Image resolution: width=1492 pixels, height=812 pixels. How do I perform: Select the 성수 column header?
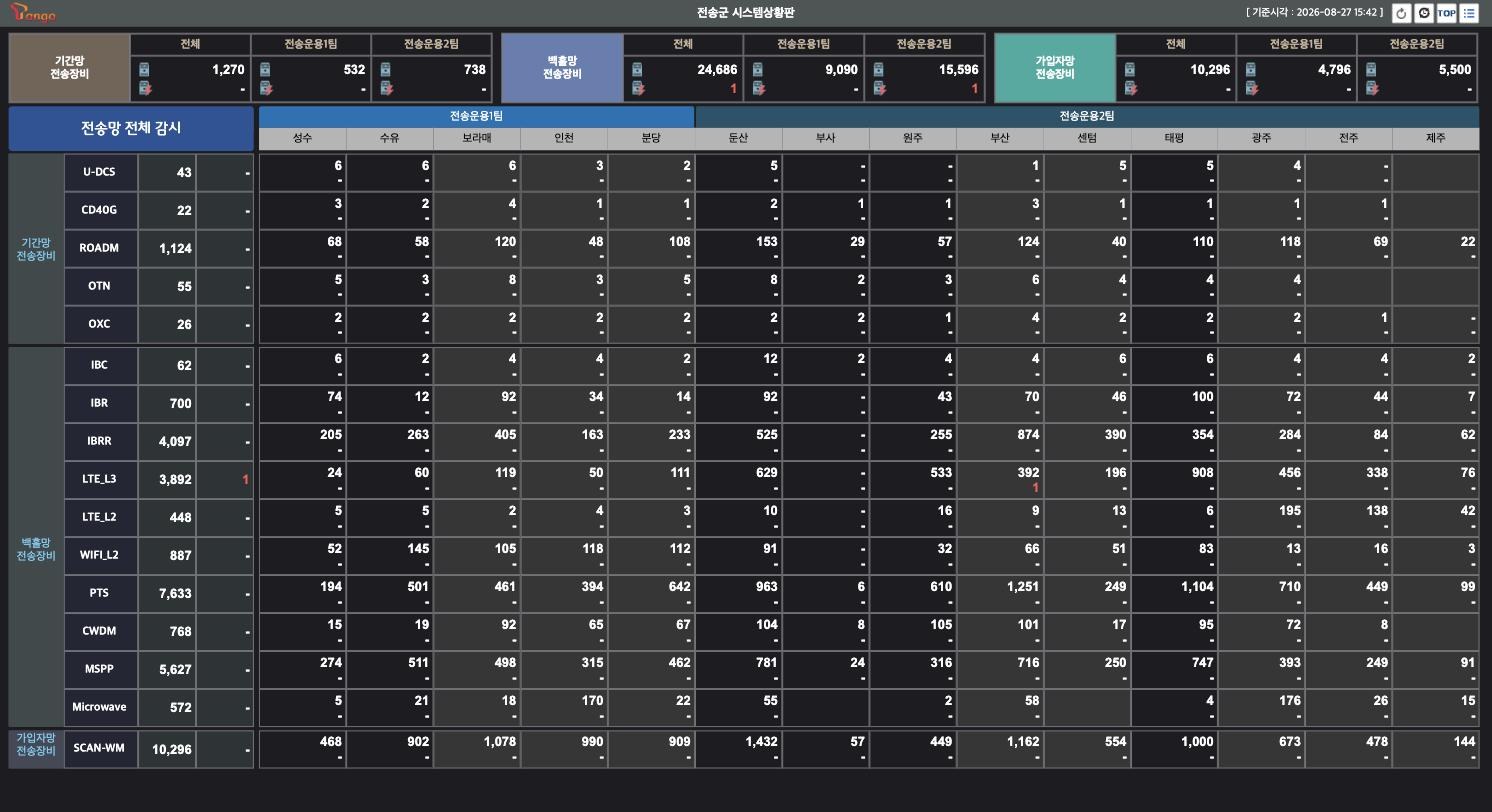[302, 138]
